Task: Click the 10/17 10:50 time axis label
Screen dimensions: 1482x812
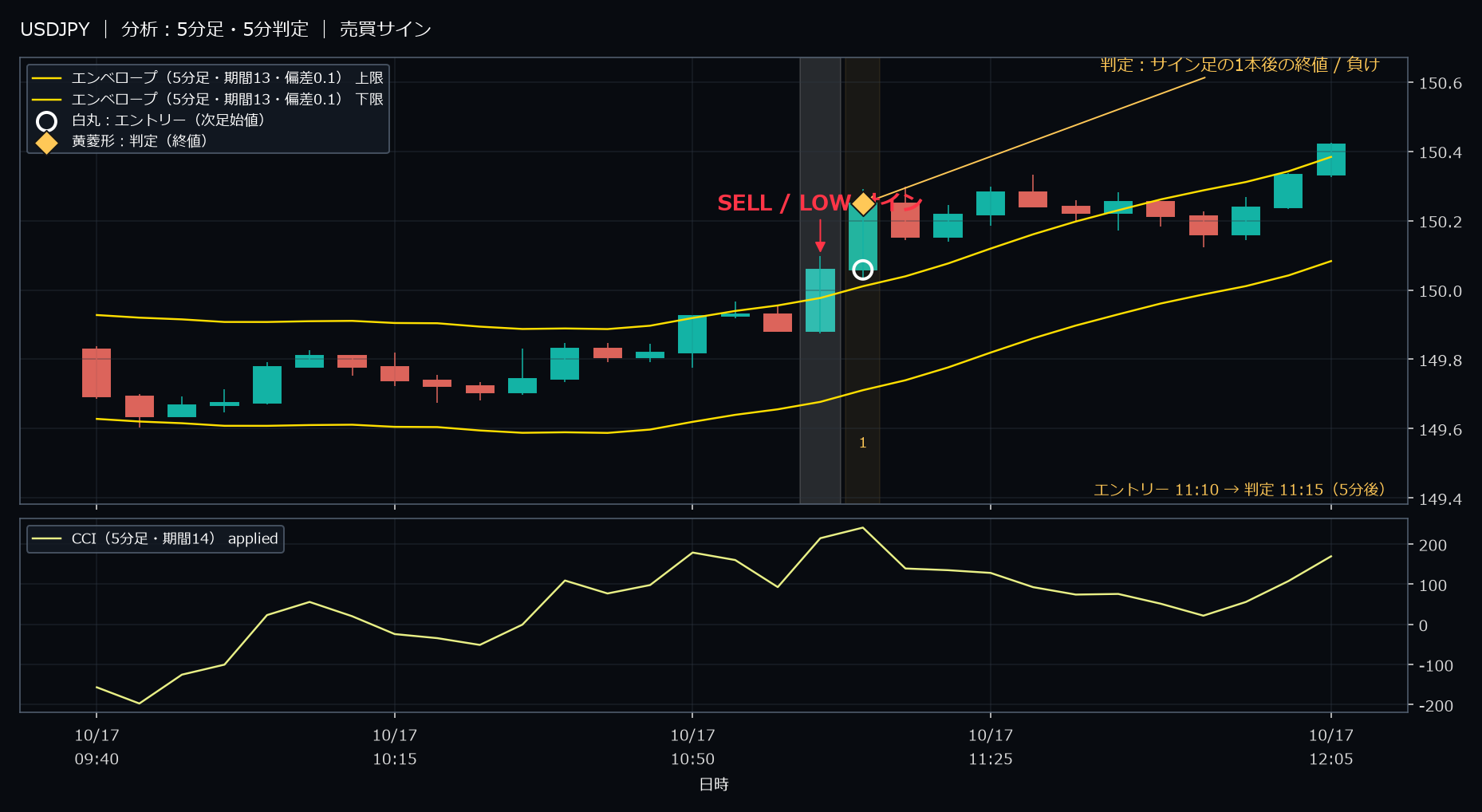Action: (x=692, y=747)
